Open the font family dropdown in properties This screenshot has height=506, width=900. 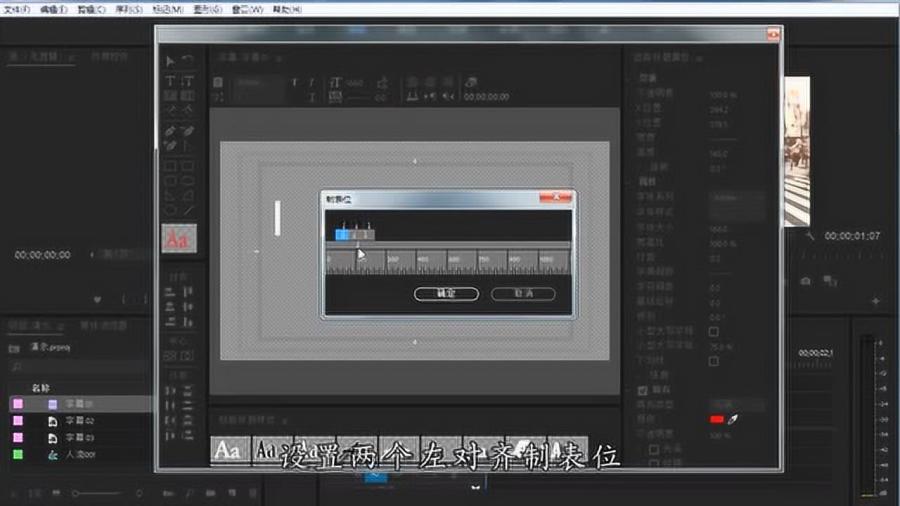pos(735,199)
